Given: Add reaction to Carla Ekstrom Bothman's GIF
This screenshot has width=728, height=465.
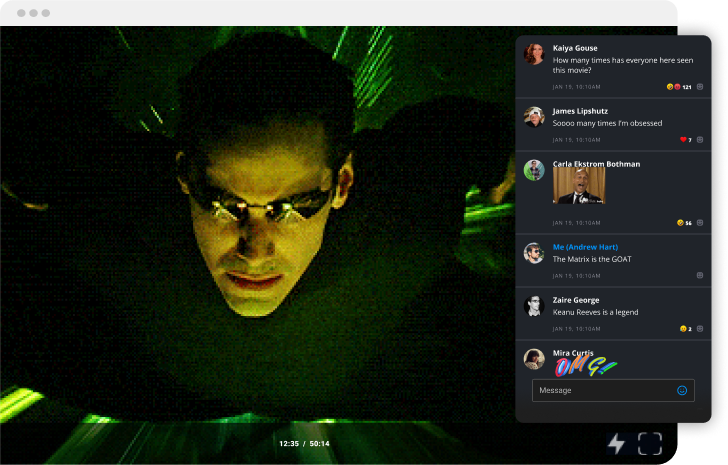Looking at the screenshot, I should coord(700,223).
